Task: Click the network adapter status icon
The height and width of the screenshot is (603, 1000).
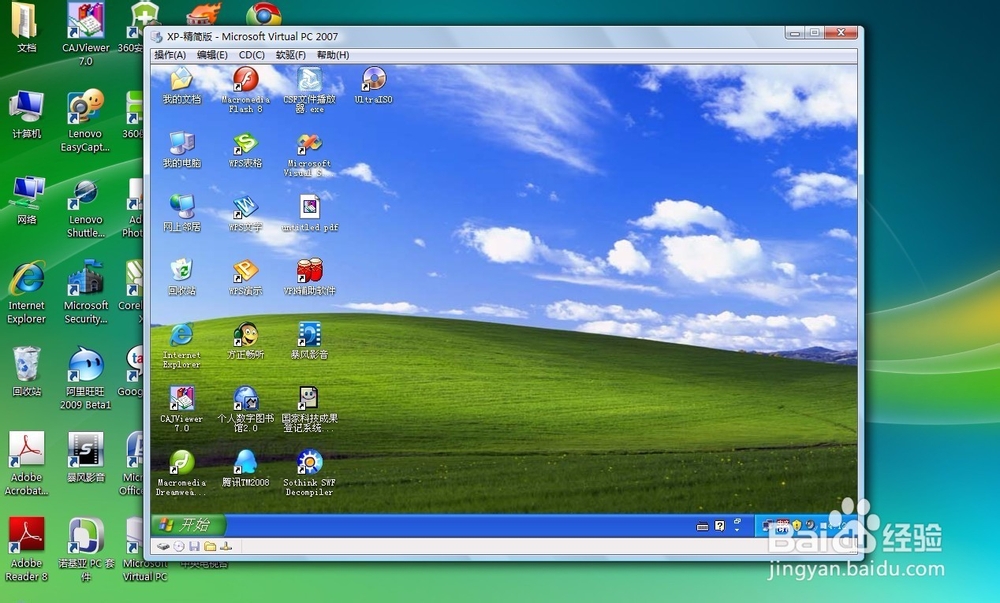Action: click(x=226, y=546)
